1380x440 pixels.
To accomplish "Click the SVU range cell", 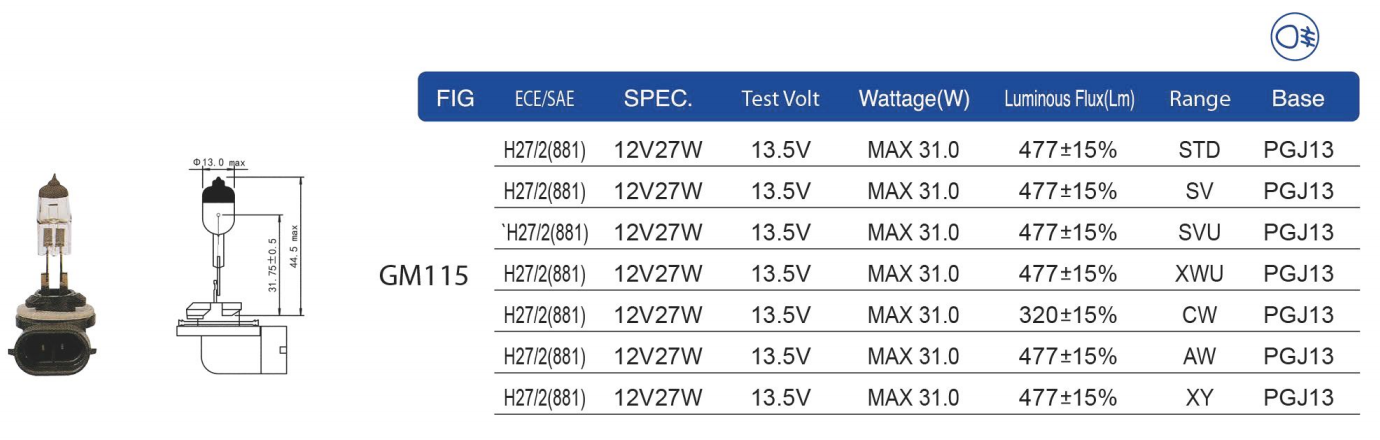I will coord(1199,232).
